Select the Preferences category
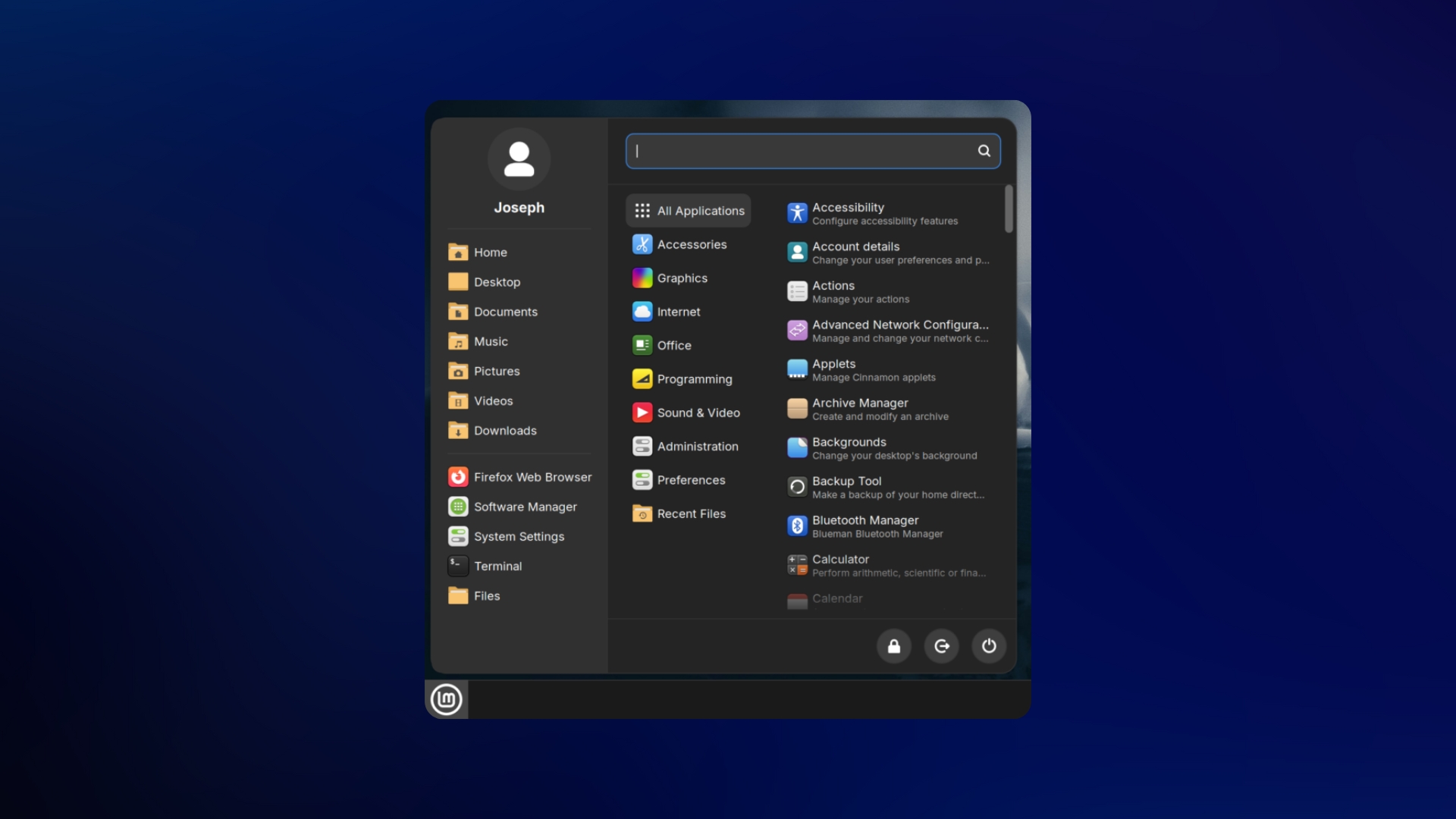1456x819 pixels. [x=688, y=480]
